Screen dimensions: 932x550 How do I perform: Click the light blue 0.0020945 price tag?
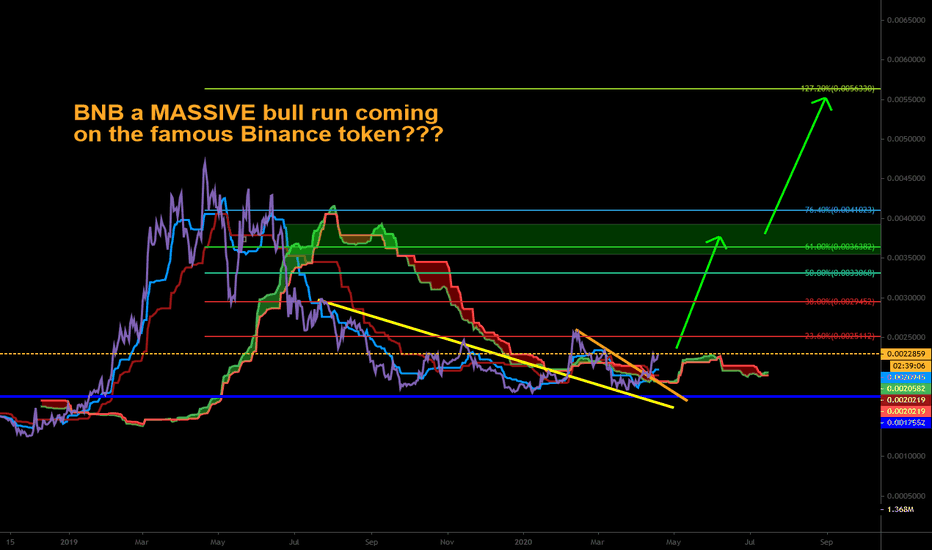(906, 377)
